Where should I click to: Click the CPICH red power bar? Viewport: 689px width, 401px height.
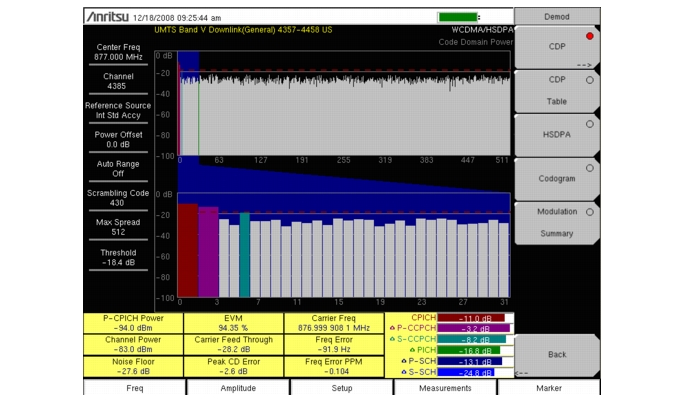[x=470, y=317]
